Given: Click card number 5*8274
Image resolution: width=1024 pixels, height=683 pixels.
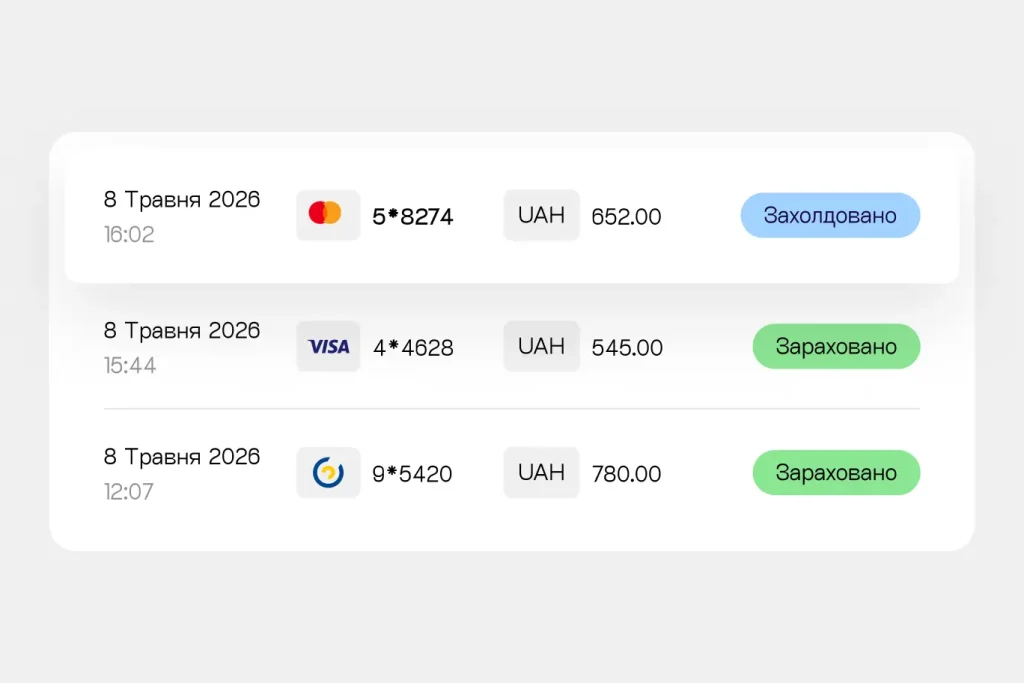Looking at the screenshot, I should tap(413, 216).
